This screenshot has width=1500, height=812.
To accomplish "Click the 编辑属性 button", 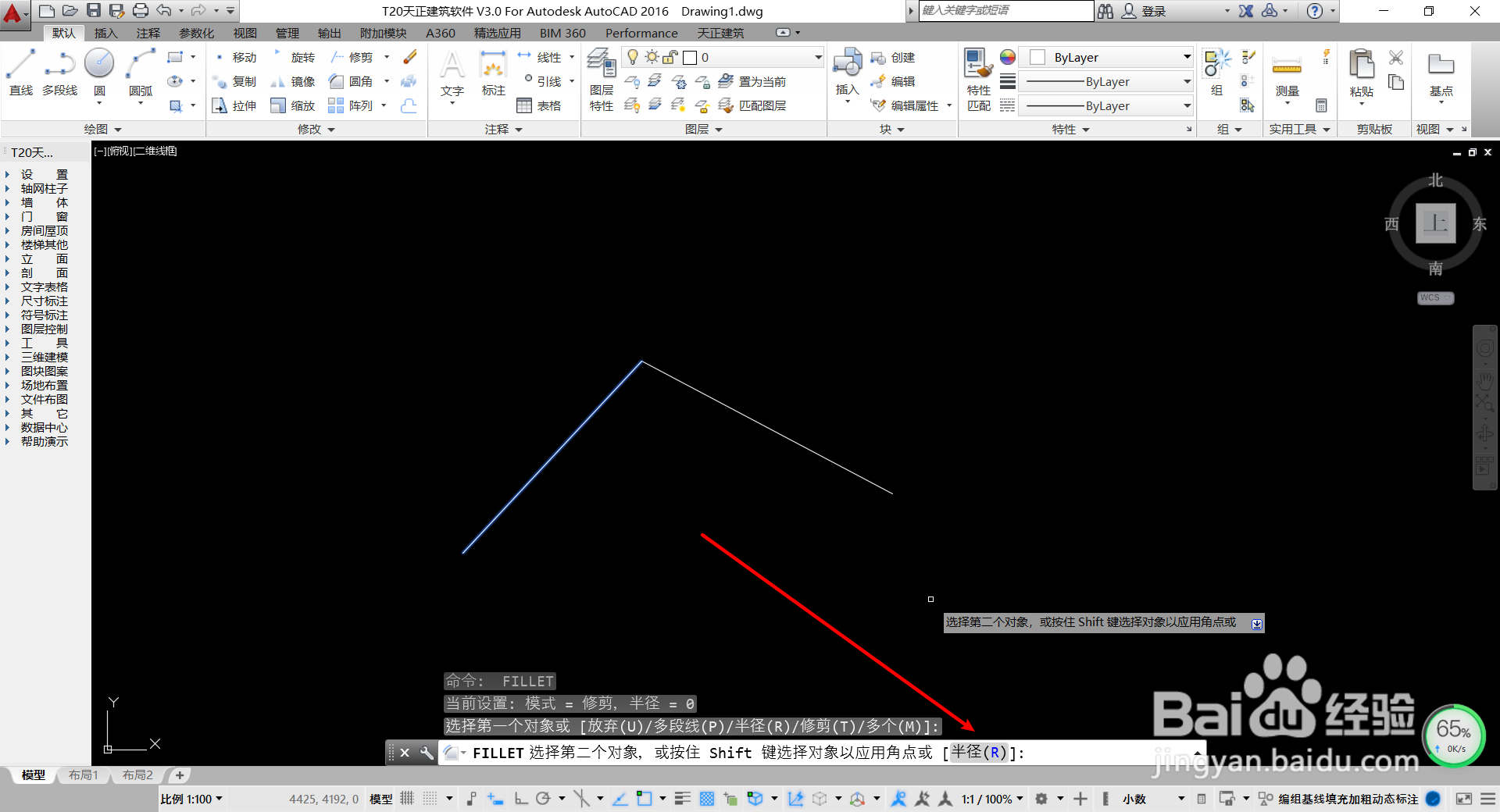I will [x=905, y=105].
